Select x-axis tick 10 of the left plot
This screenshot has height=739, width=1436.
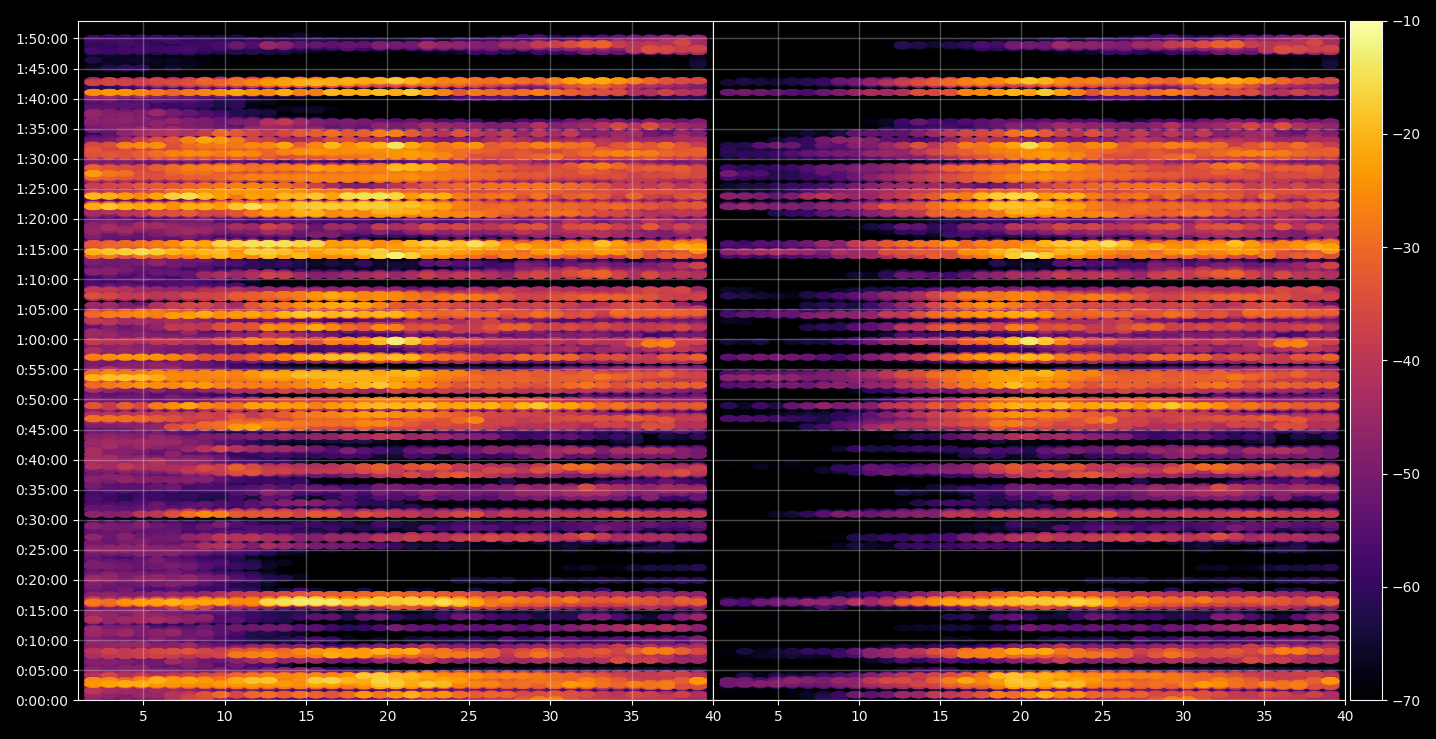click(224, 717)
